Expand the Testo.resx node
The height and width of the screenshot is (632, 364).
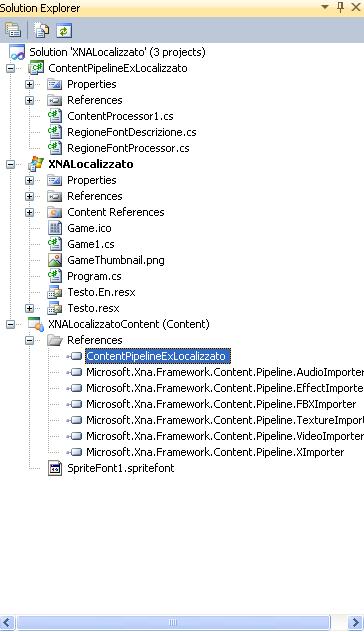click(x=29, y=308)
